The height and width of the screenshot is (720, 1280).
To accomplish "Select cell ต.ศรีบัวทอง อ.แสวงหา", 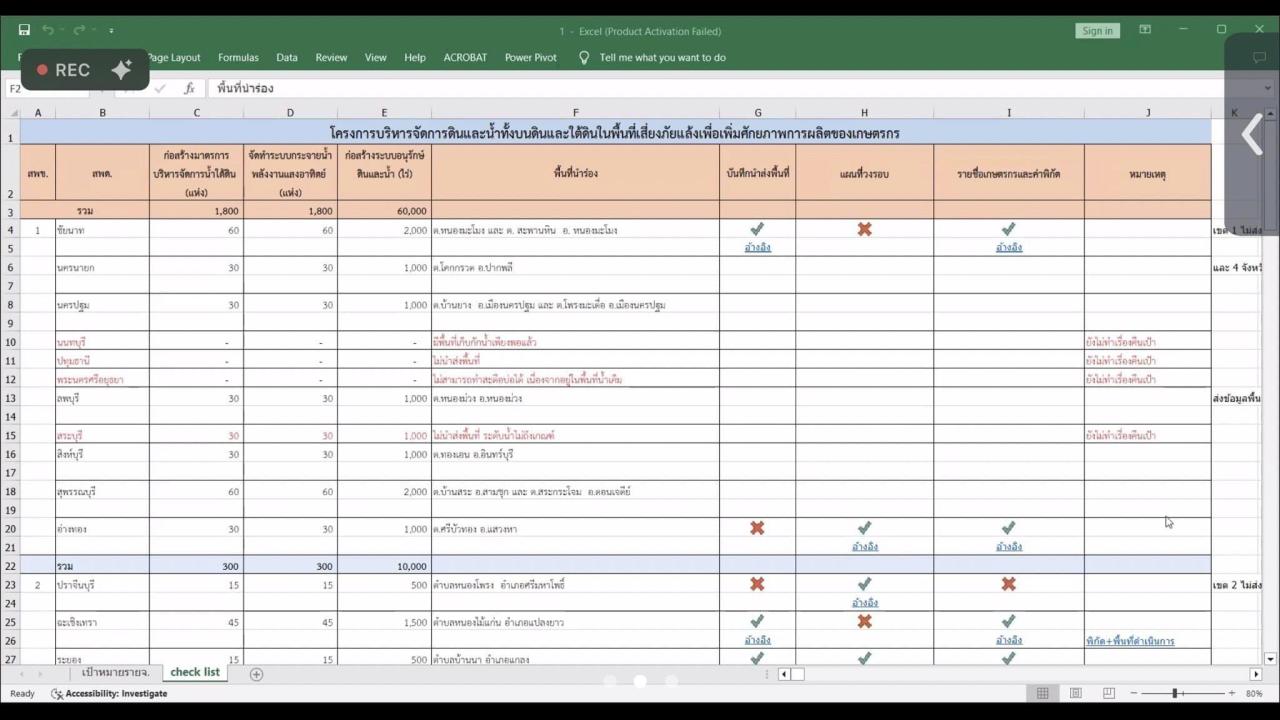I will [575, 529].
